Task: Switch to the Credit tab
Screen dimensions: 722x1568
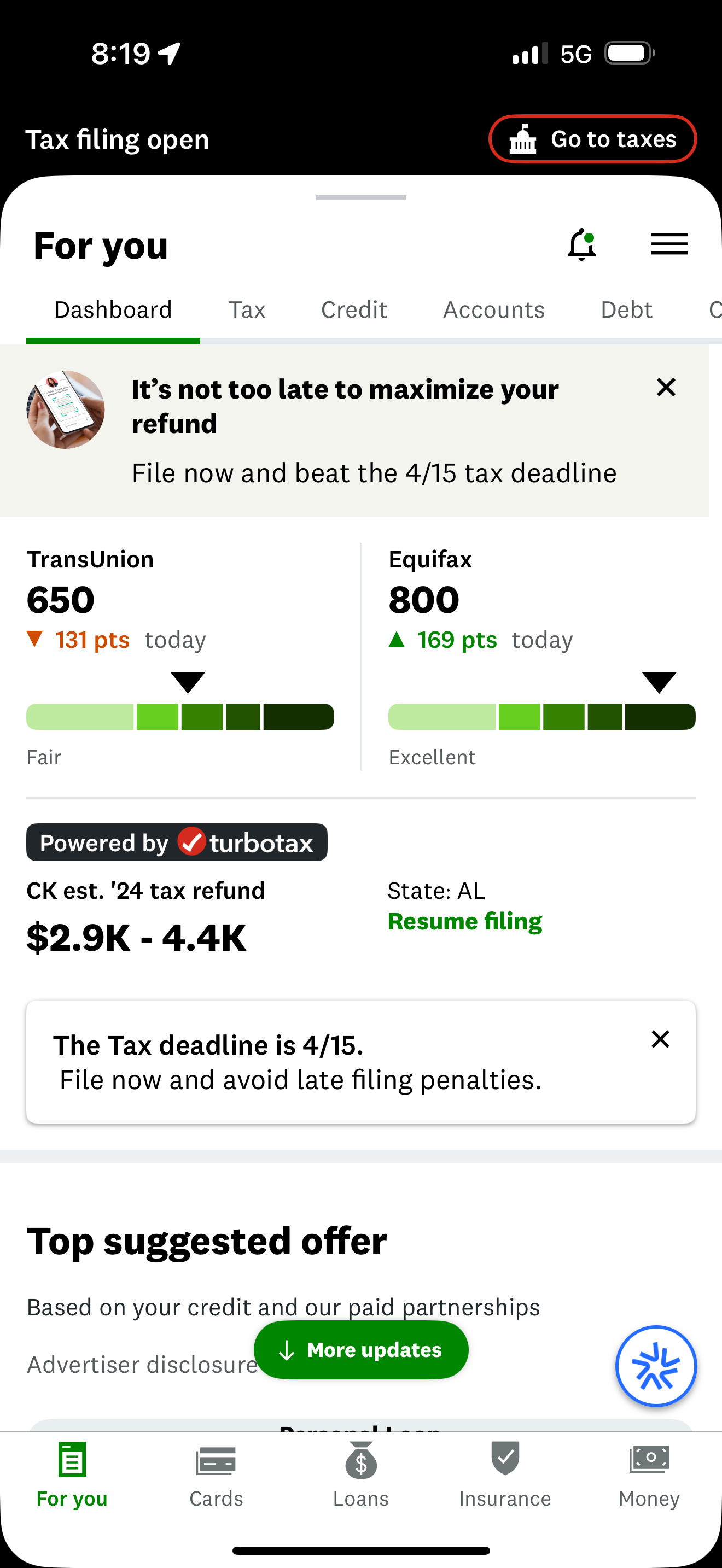Action: click(x=354, y=309)
